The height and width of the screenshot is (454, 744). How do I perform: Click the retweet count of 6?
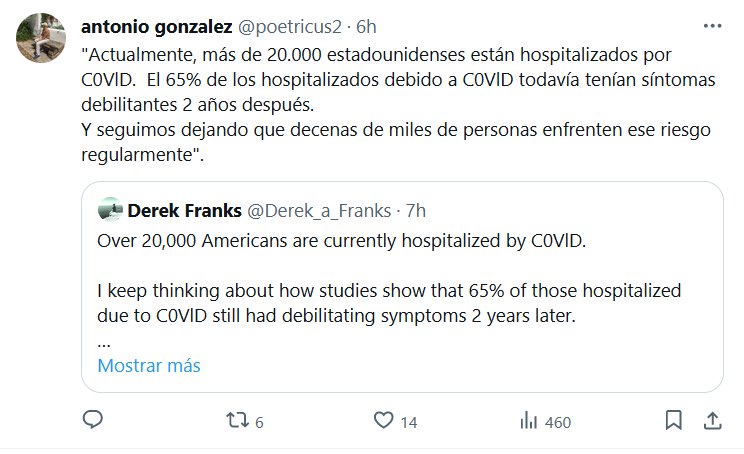[x=258, y=422]
